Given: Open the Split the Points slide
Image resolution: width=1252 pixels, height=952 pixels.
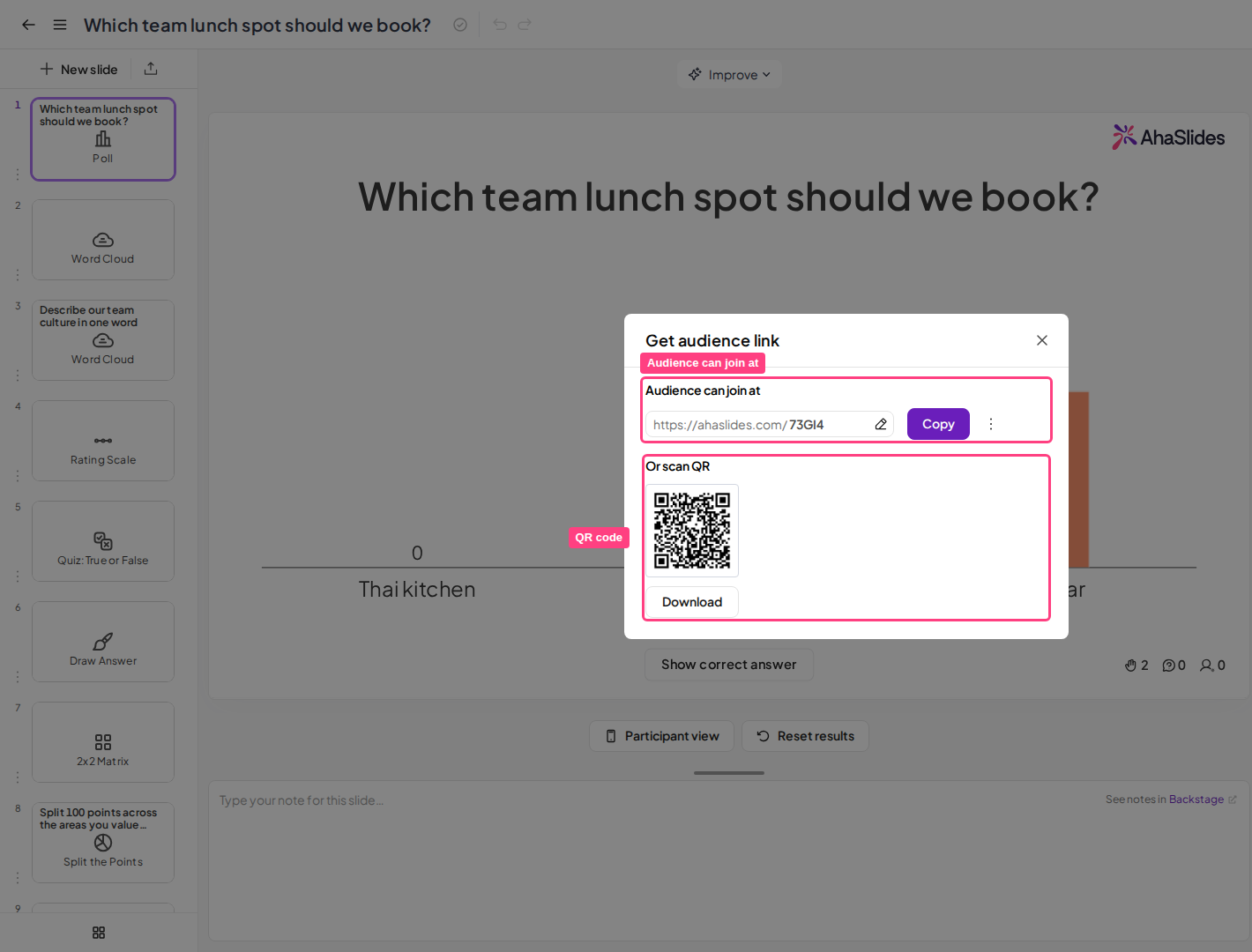Looking at the screenshot, I should [103, 843].
